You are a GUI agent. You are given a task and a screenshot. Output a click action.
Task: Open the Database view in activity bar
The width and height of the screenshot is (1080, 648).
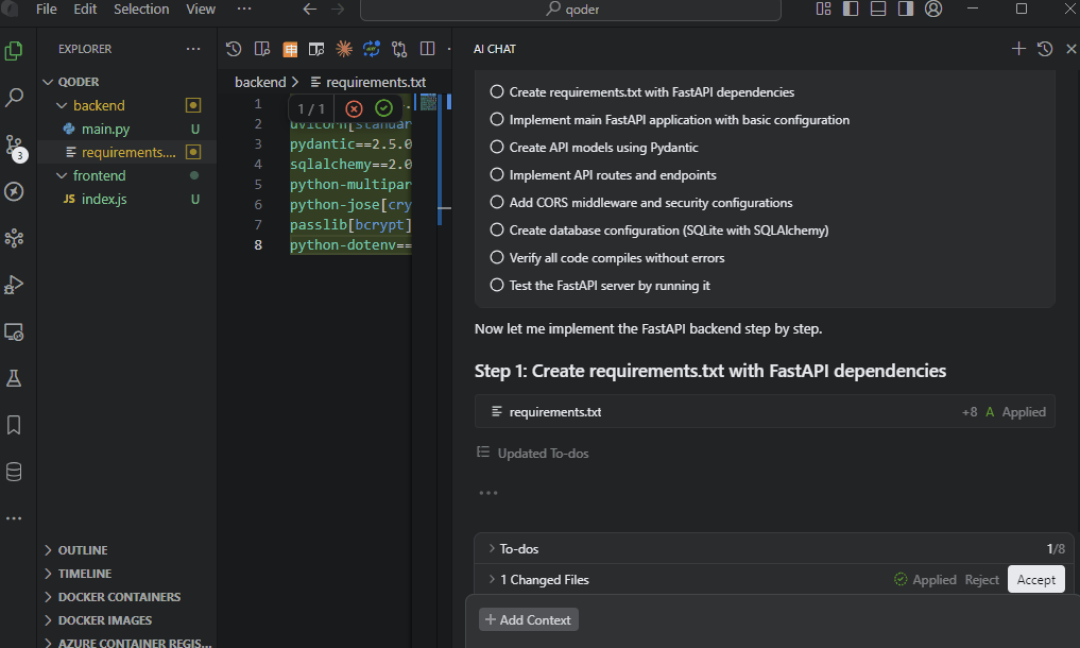[x=14, y=472]
